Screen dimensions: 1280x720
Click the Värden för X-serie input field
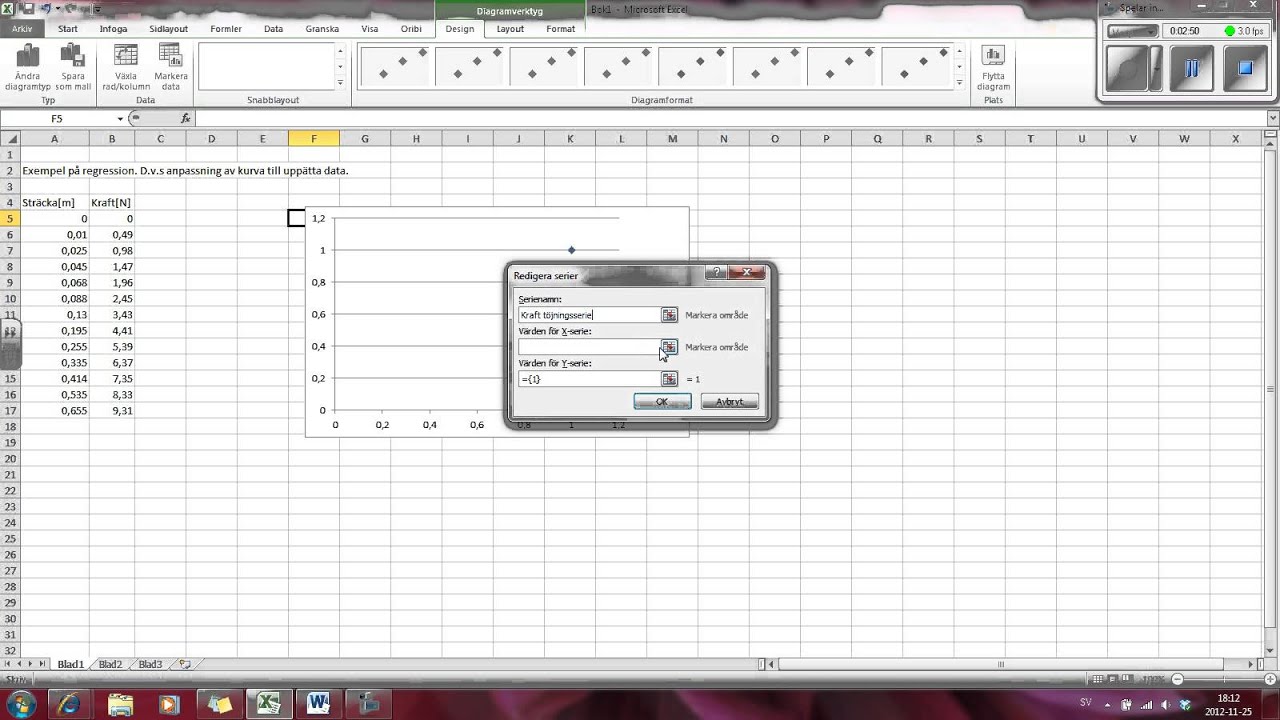pos(588,347)
